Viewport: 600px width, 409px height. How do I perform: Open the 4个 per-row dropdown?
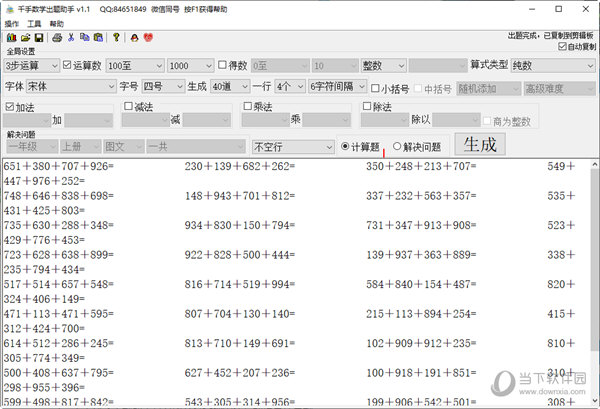tap(290, 86)
